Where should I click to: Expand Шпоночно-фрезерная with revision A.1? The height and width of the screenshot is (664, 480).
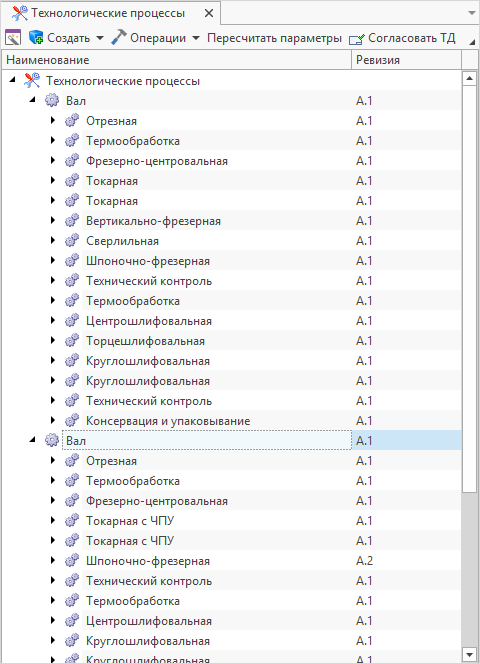tap(53, 260)
